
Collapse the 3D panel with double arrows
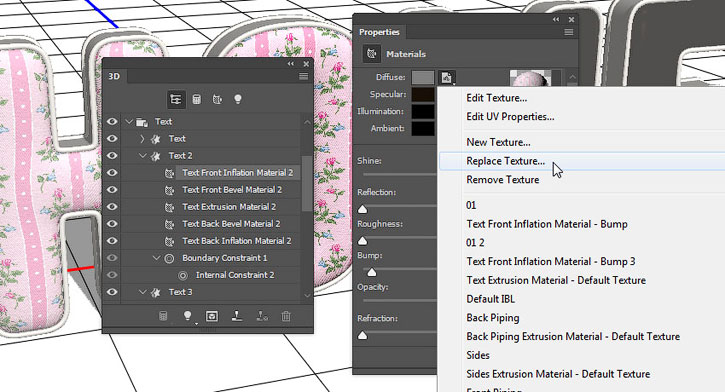tap(291, 63)
